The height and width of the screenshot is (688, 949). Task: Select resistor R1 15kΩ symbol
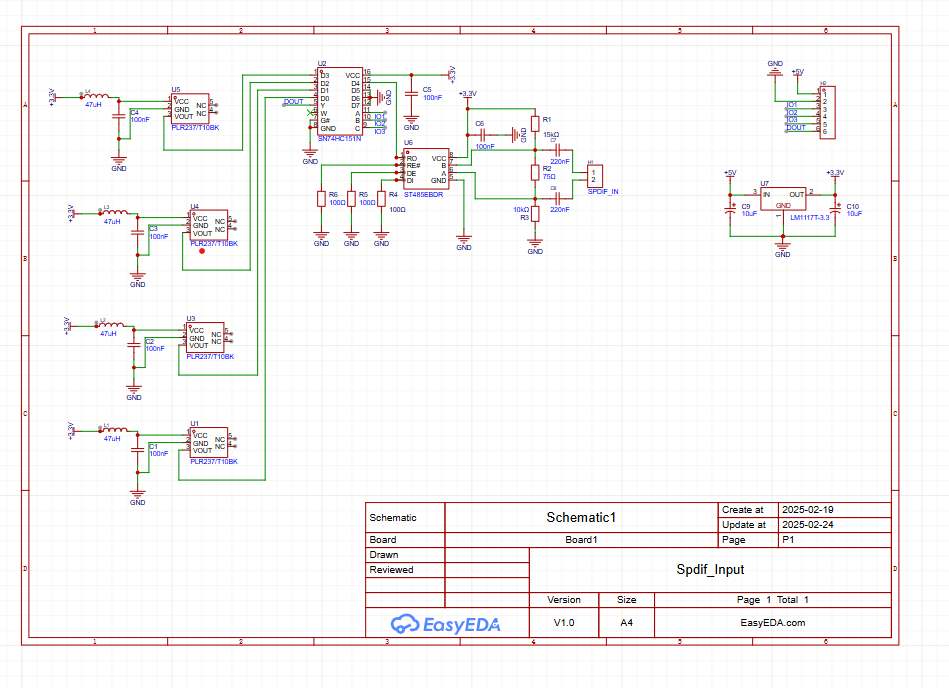535,124
